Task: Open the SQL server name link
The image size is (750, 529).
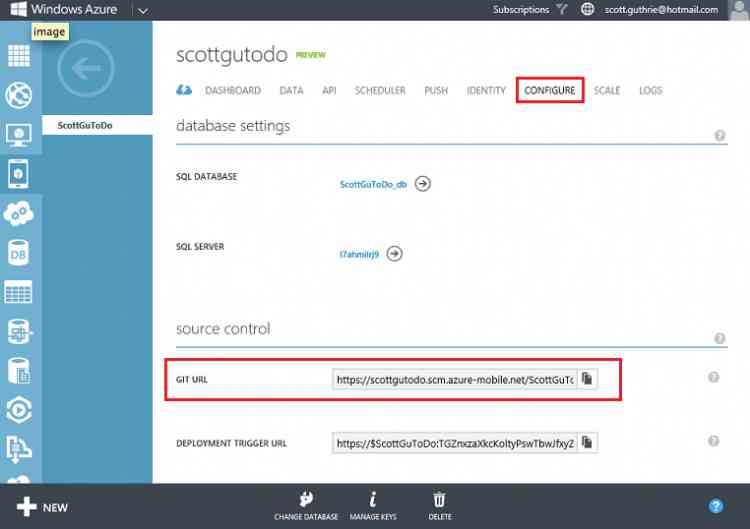Action: tap(359, 254)
